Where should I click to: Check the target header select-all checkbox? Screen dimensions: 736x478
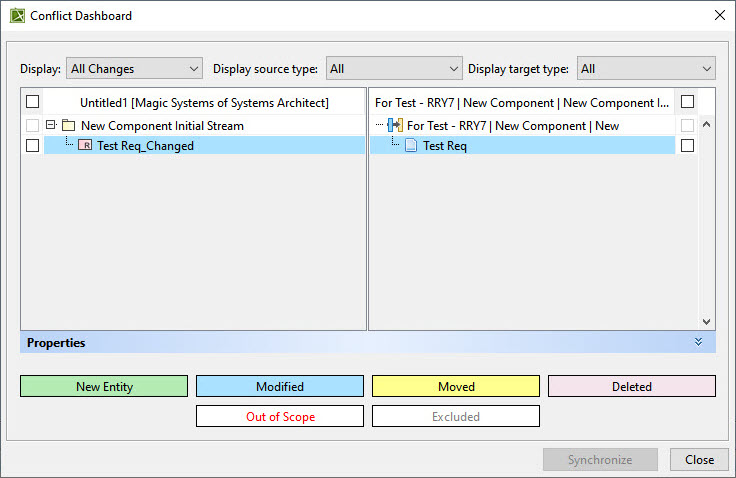pos(687,101)
